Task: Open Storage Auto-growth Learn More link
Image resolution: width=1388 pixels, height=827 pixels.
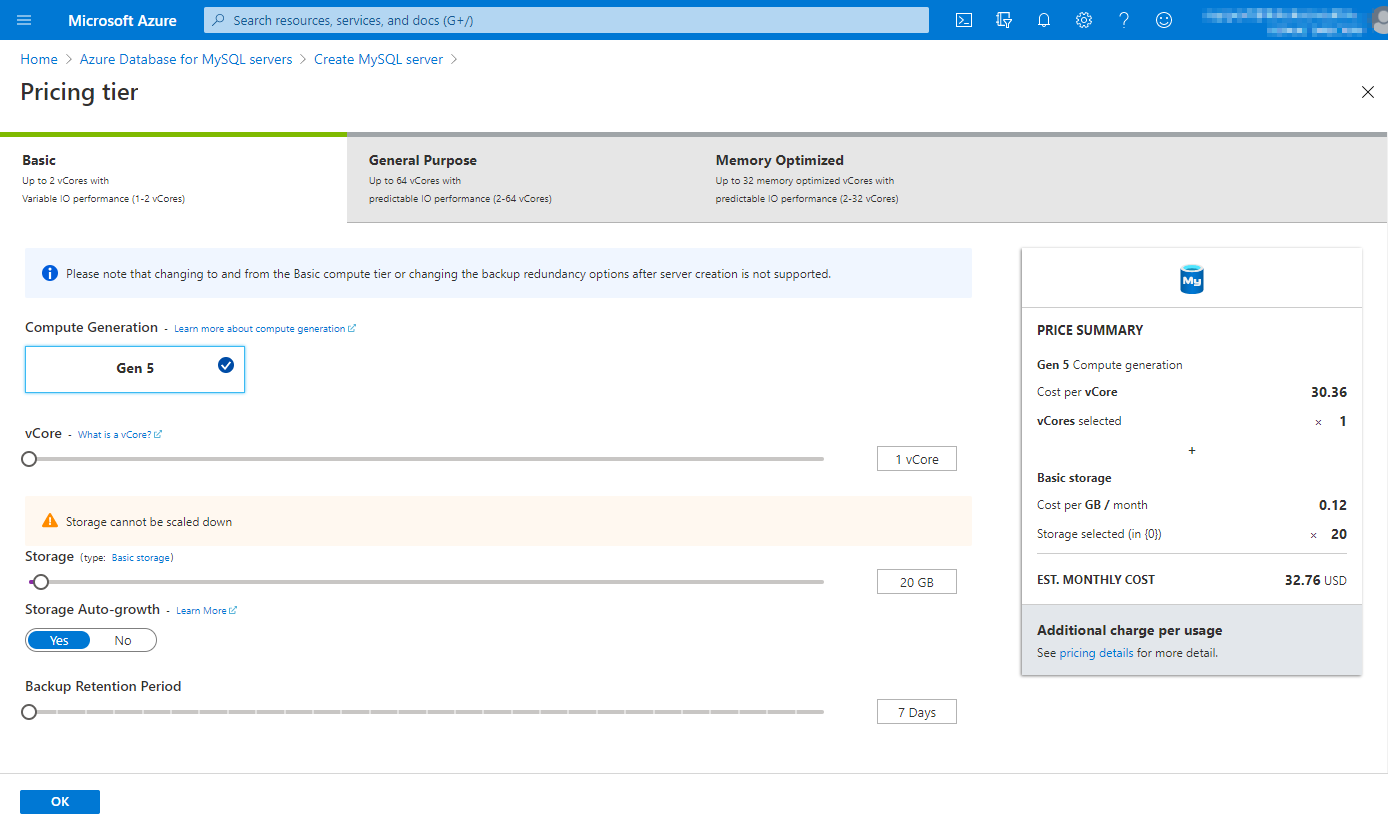Action: (206, 610)
